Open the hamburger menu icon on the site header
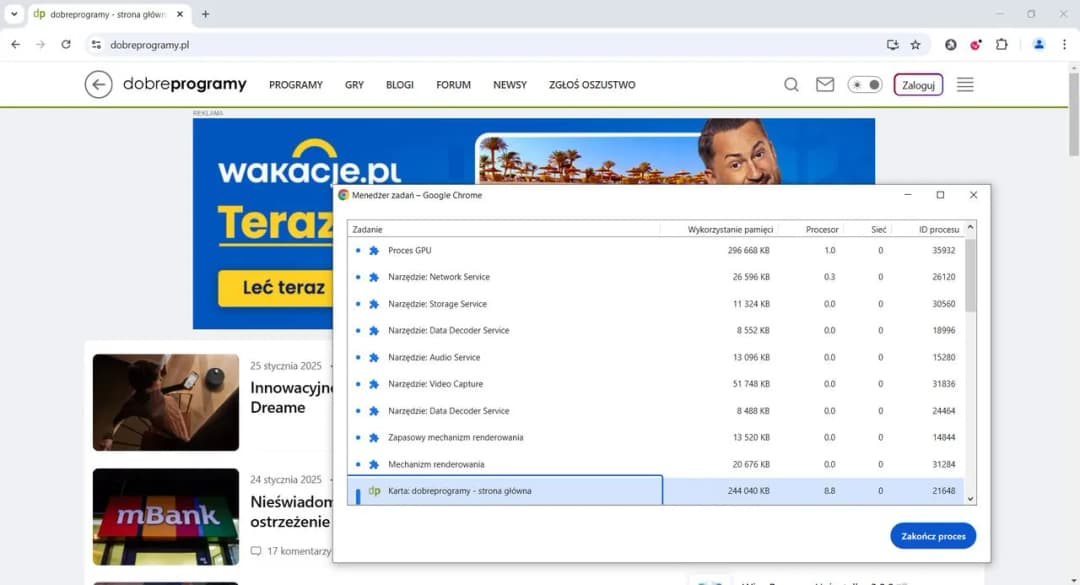The width and height of the screenshot is (1080, 585). tap(964, 85)
